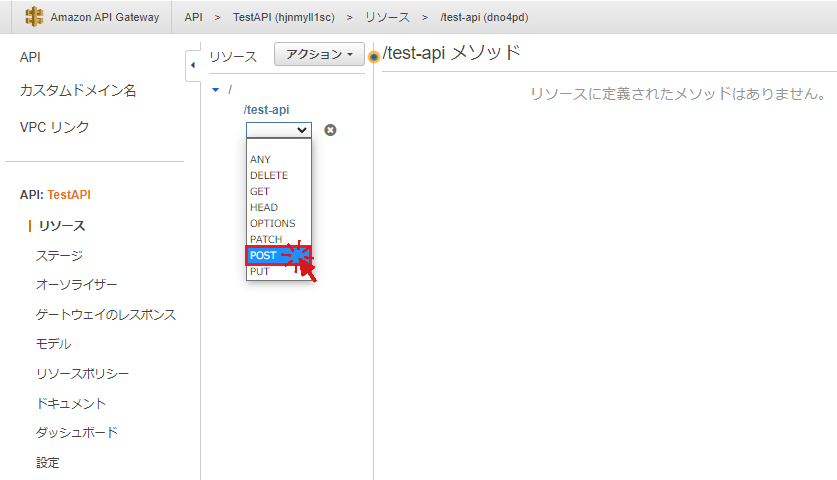837x480 pixels.
Task: Click the orange dot beside /test-api メソッド
Action: pyautogui.click(x=374, y=57)
